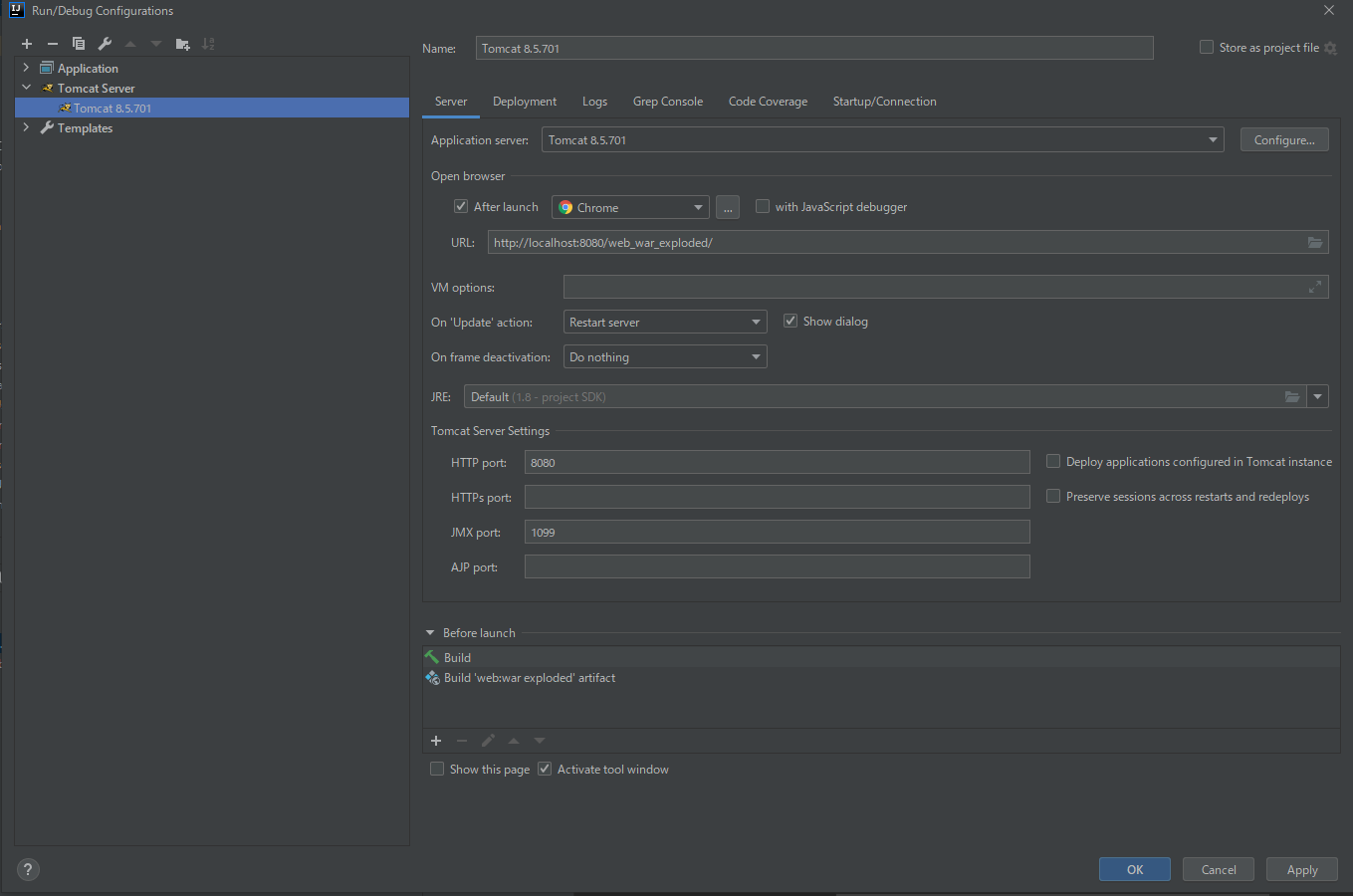Click the HTTPs port field
This screenshot has height=896, width=1353.
click(778, 497)
